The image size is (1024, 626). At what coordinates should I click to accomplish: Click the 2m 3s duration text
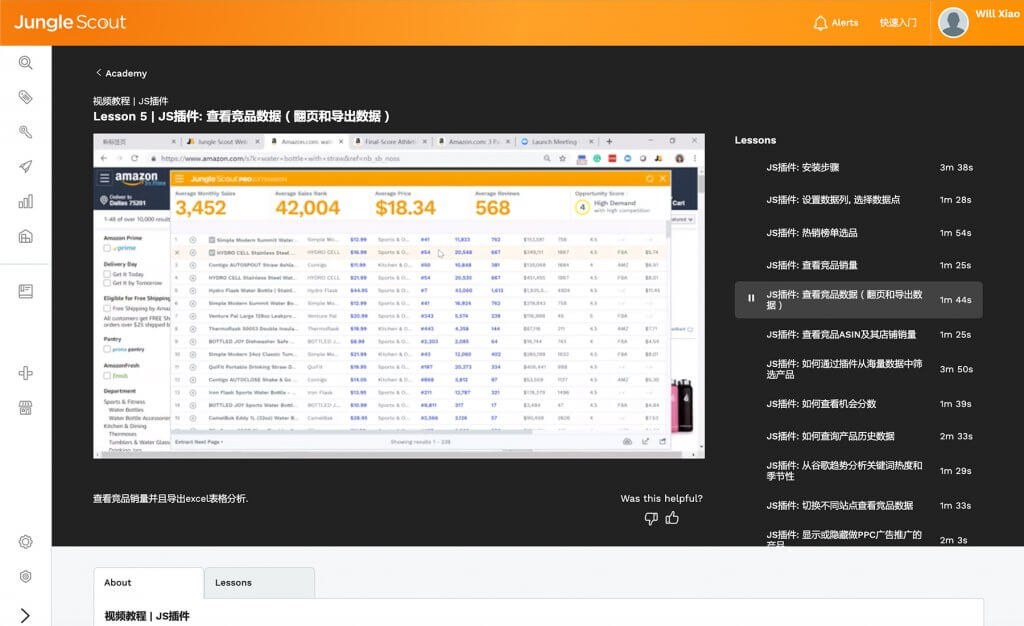coord(953,540)
